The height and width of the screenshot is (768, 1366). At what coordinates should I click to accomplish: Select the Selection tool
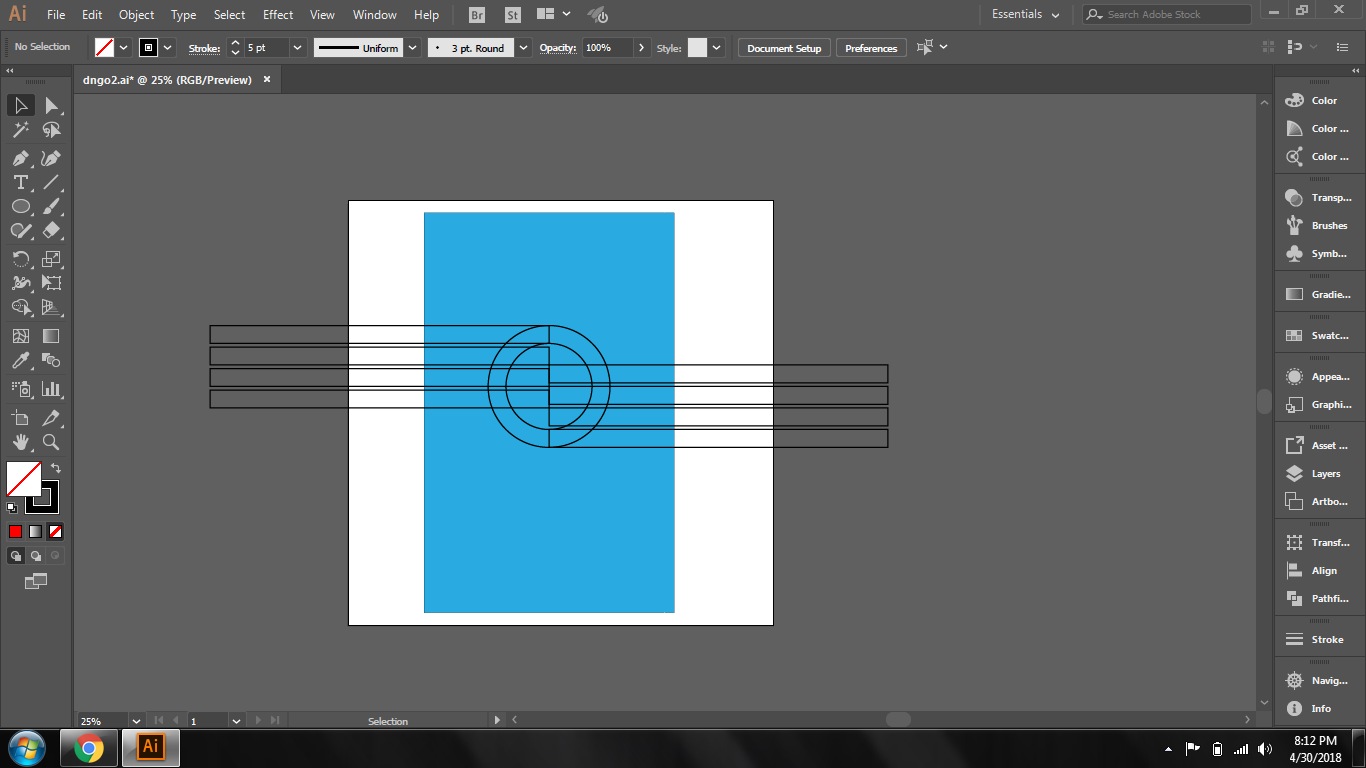(x=21, y=105)
